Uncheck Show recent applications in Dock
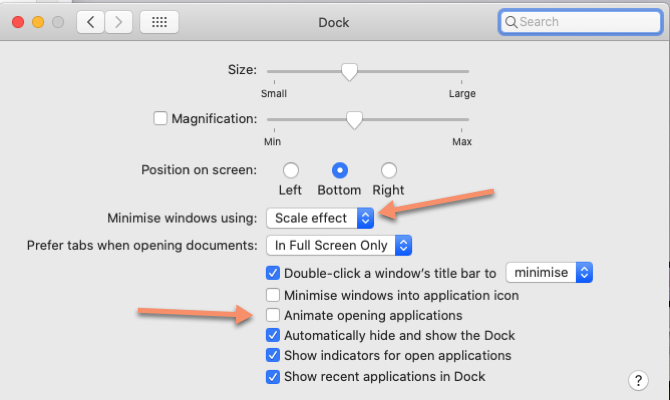 [273, 376]
